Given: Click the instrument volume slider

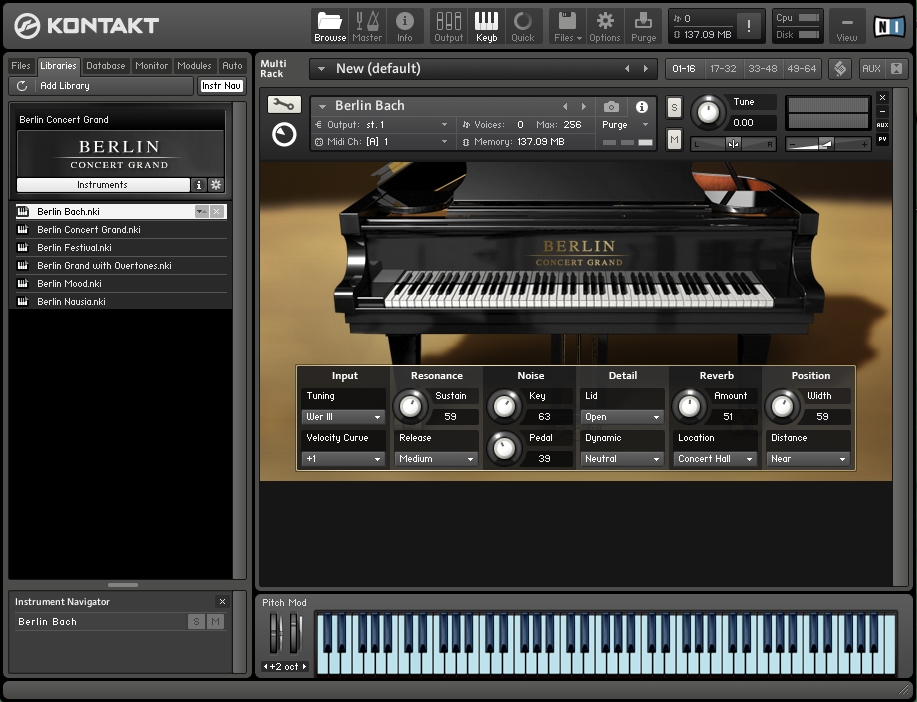Looking at the screenshot, I should (828, 144).
